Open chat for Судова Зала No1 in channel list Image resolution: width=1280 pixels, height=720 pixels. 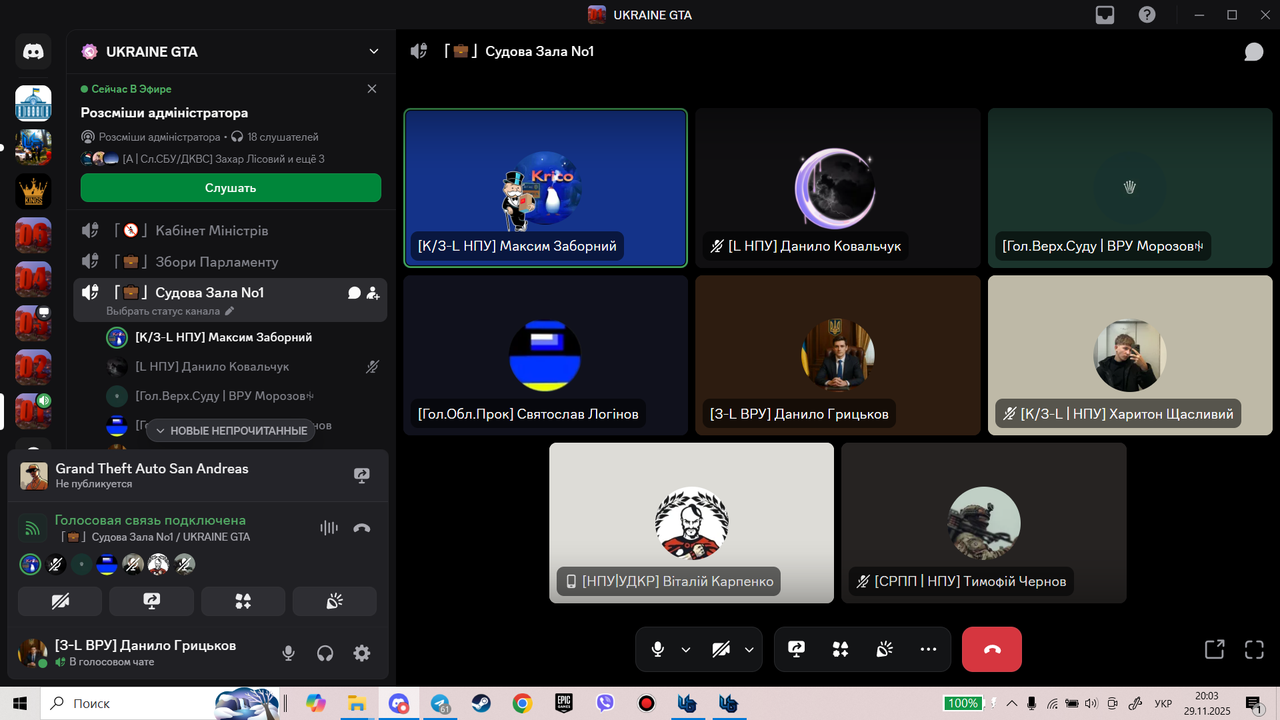coord(354,293)
